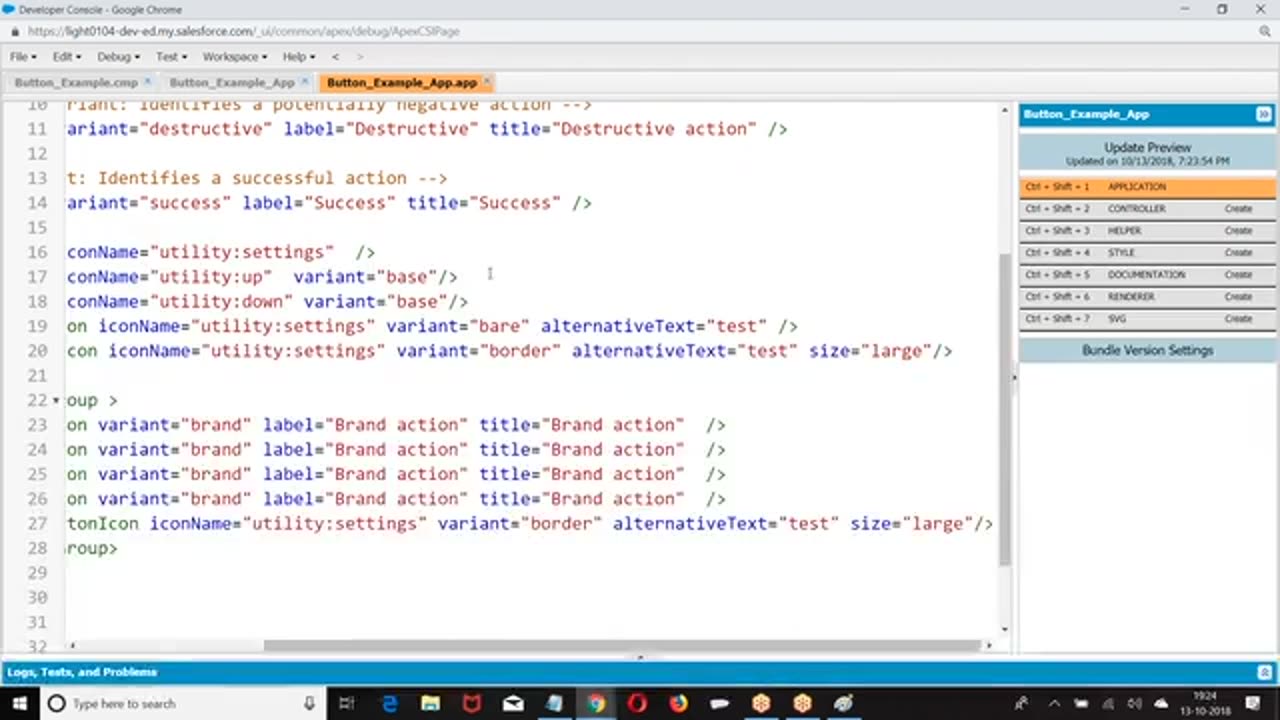Click the horizontal editor scrollbar thumb

coord(623,646)
